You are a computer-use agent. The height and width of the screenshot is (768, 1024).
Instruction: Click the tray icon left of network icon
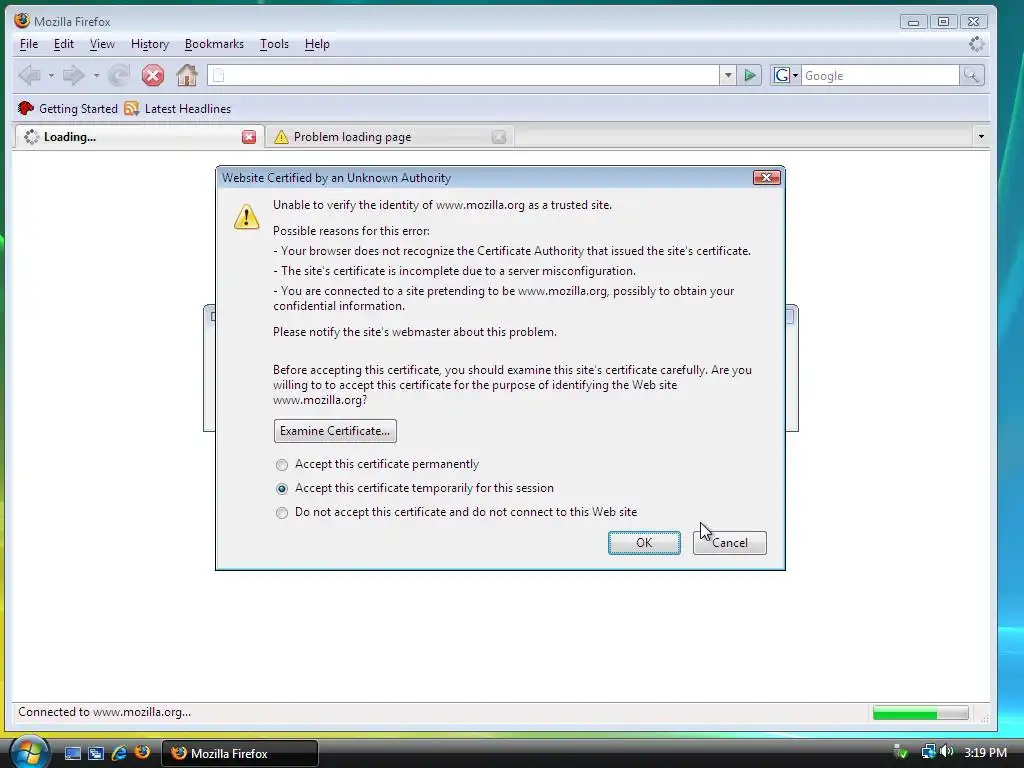click(x=901, y=752)
